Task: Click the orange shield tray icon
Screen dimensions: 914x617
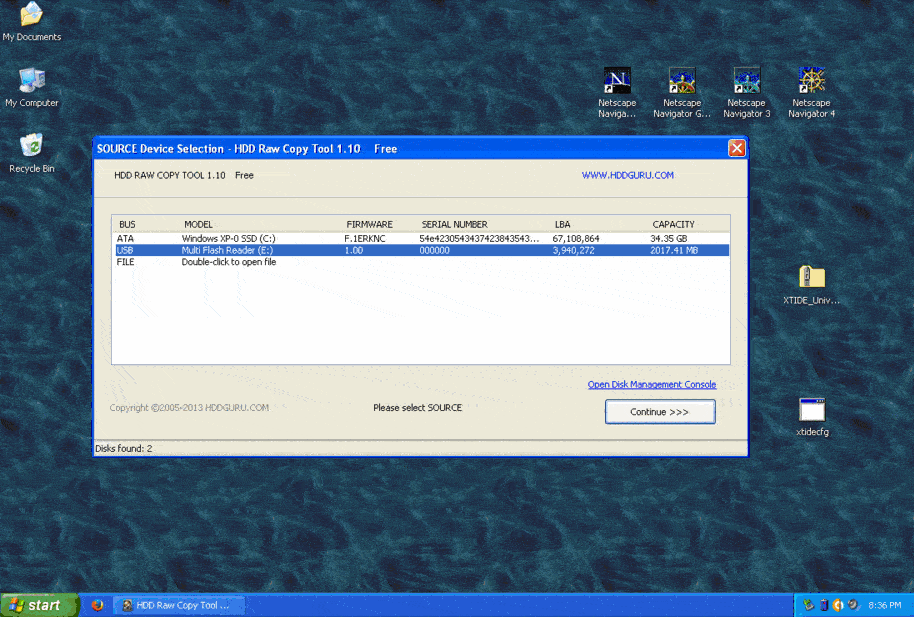Action: coord(838,605)
